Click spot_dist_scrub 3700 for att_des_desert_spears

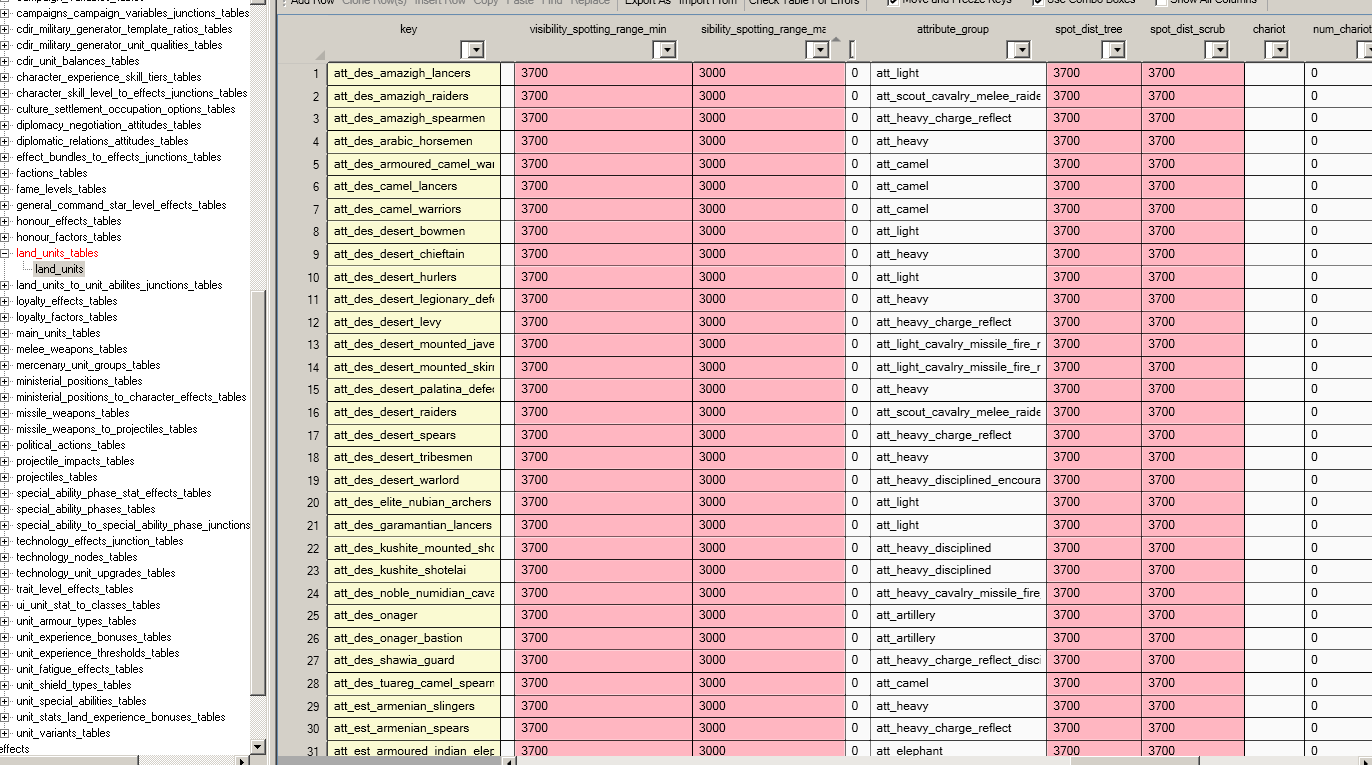pos(1193,435)
